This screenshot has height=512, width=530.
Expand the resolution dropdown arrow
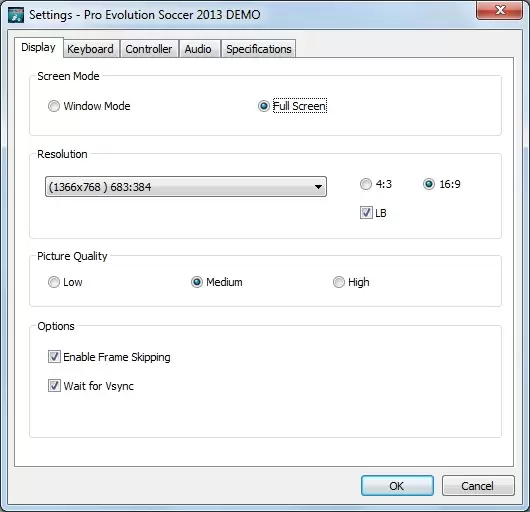[x=318, y=187]
